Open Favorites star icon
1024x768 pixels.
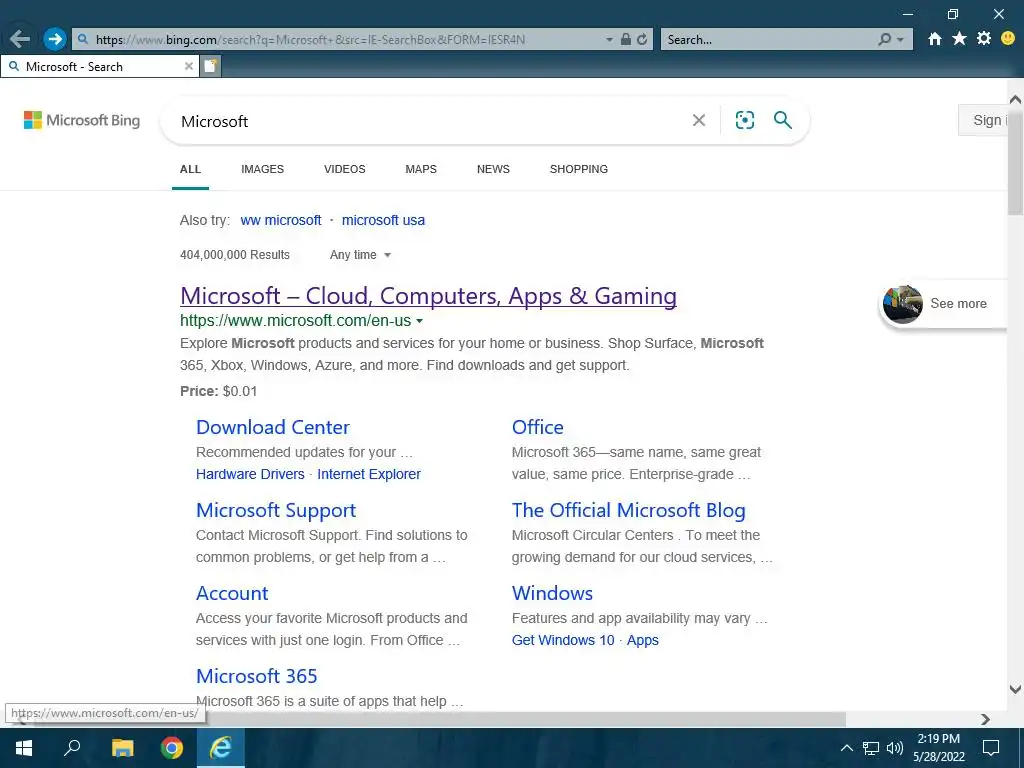pos(959,39)
